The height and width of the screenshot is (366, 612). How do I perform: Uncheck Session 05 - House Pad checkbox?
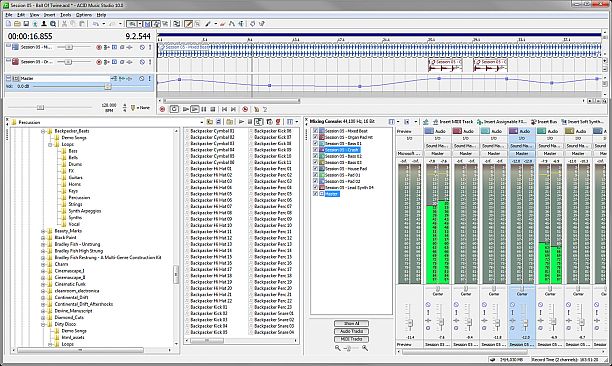point(315,169)
